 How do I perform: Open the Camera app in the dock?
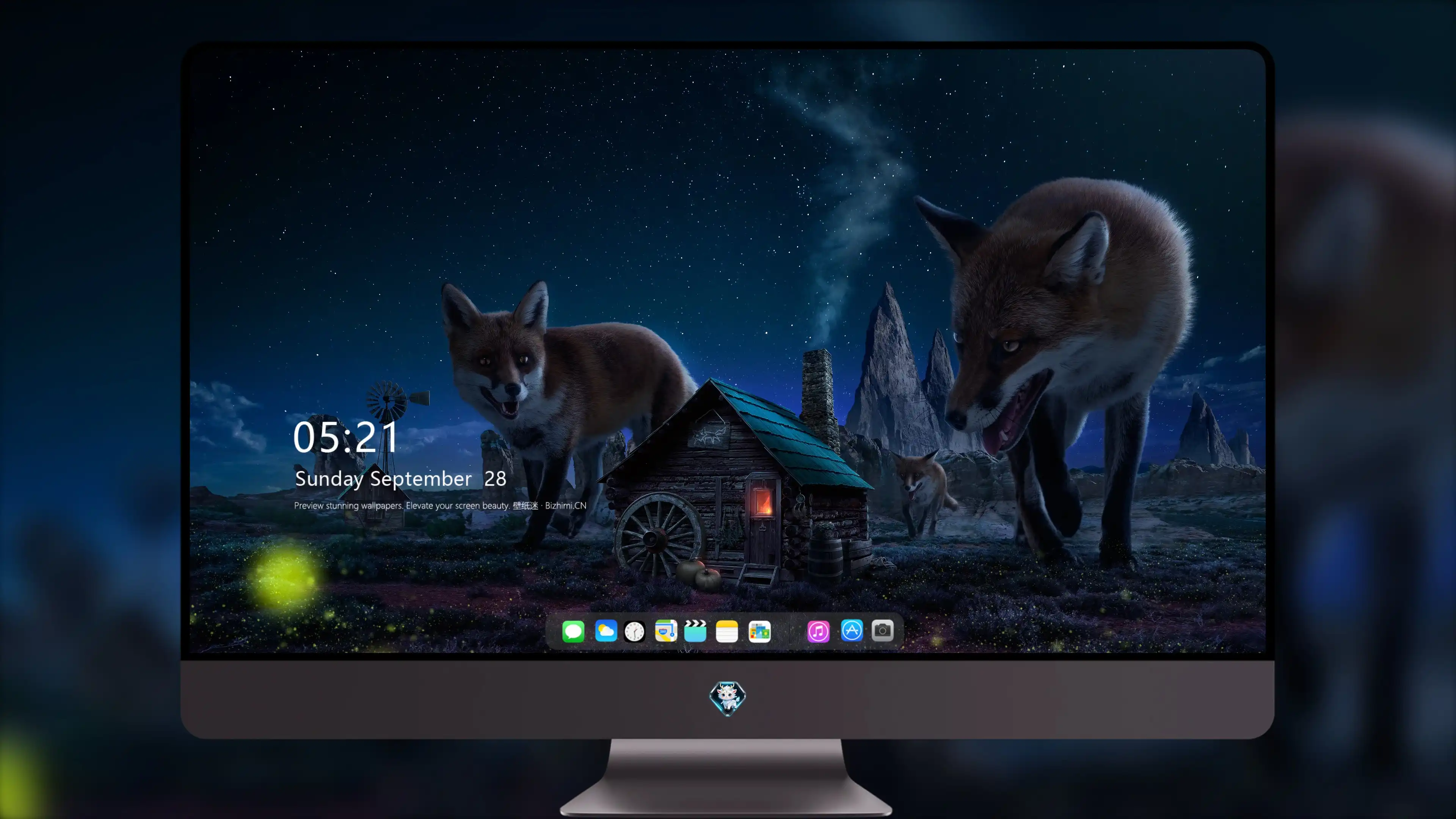click(x=882, y=630)
